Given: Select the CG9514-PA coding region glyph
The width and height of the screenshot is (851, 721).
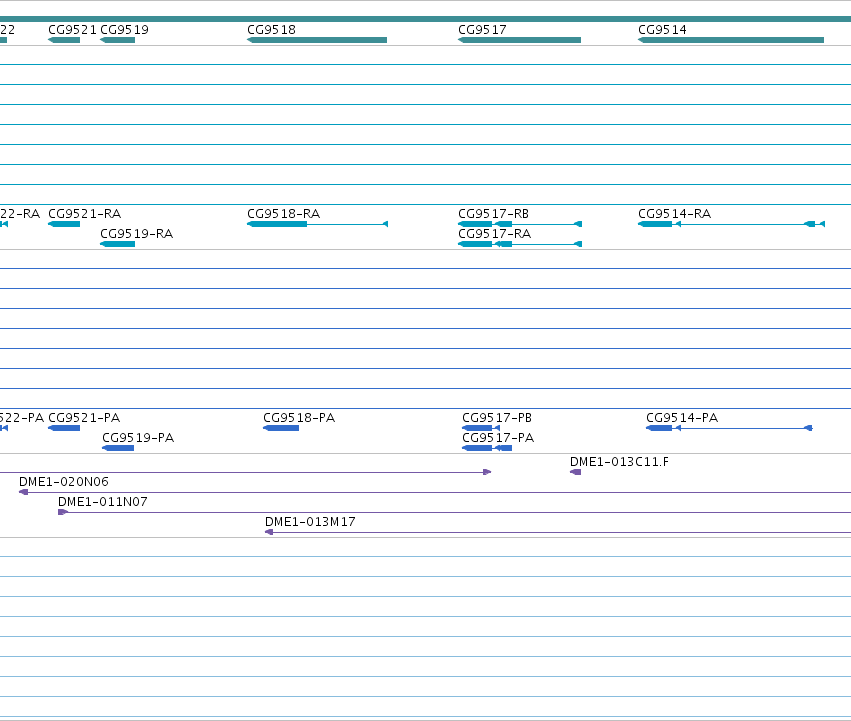Looking at the screenshot, I should 659,428.
